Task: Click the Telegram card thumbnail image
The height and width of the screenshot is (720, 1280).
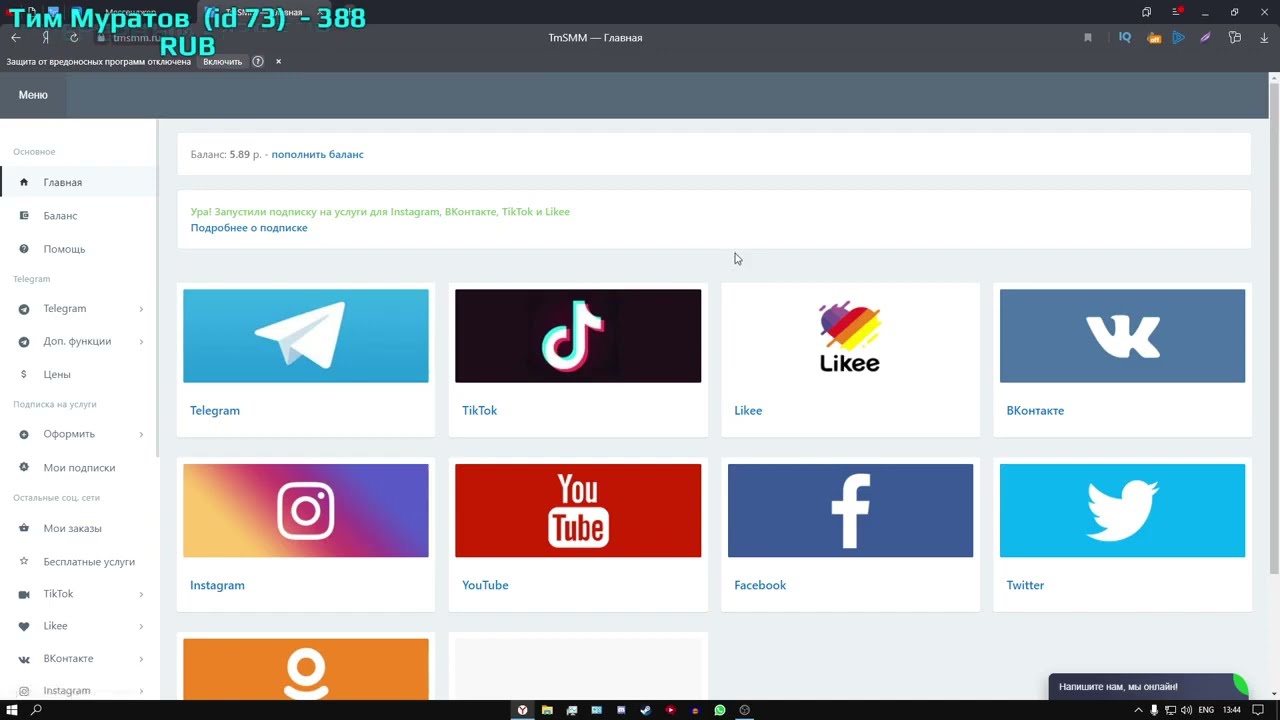Action: (306, 336)
